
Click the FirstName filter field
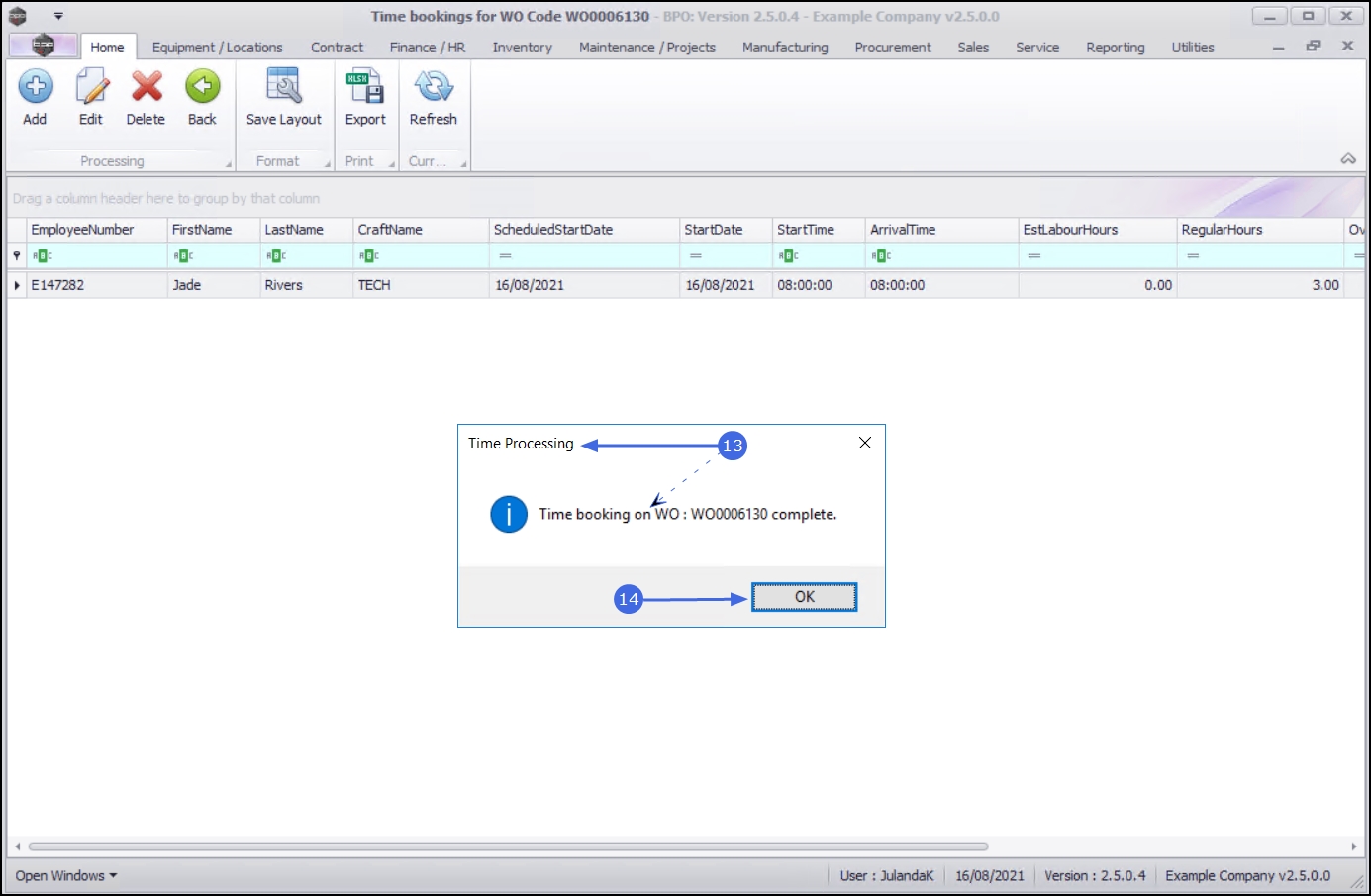(214, 255)
